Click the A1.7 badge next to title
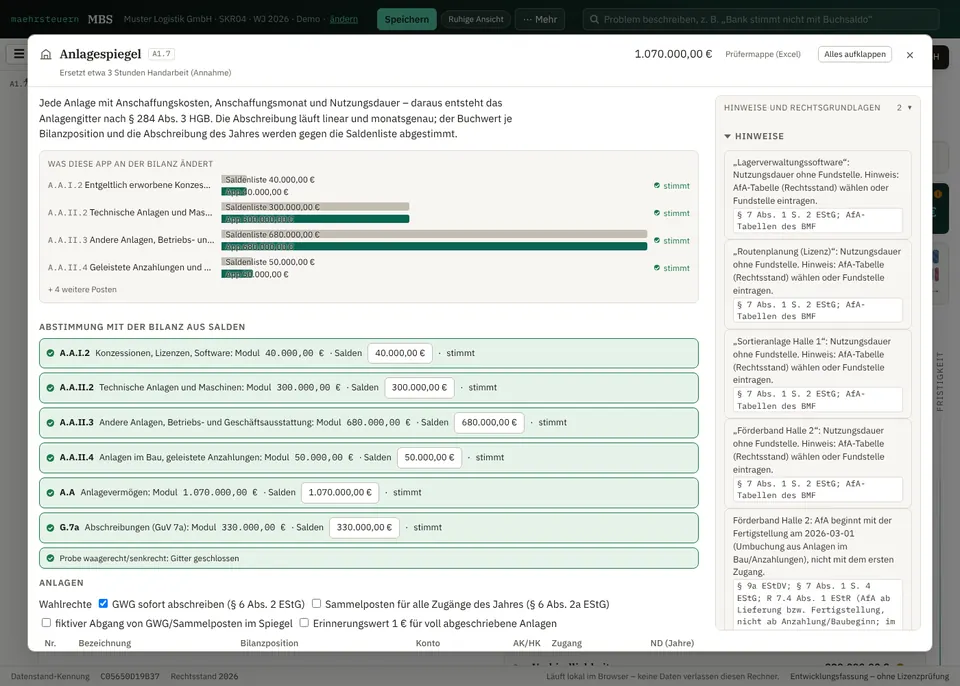960x686 pixels. point(162,54)
